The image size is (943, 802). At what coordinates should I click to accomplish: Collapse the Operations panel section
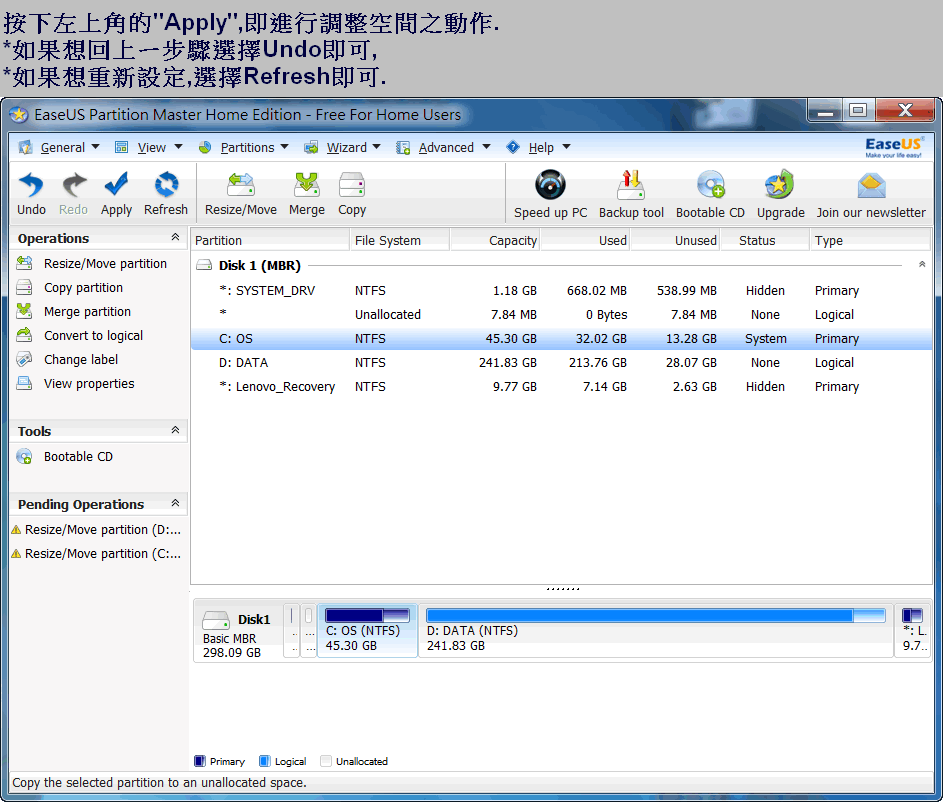coord(175,237)
